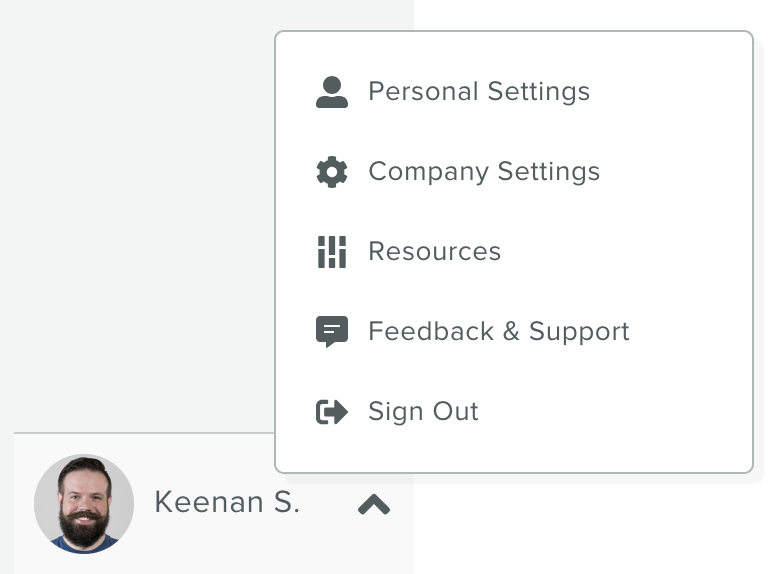This screenshot has height=574, width=772.
Task: Open Personal Settings from the menu
Action: coord(514,92)
